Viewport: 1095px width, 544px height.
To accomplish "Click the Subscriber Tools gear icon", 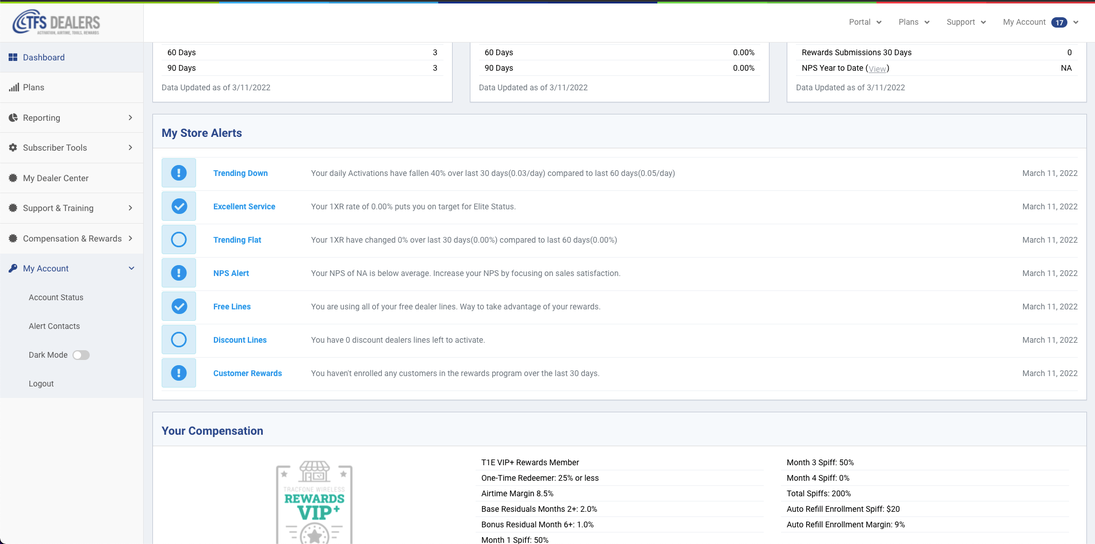I will pos(13,148).
